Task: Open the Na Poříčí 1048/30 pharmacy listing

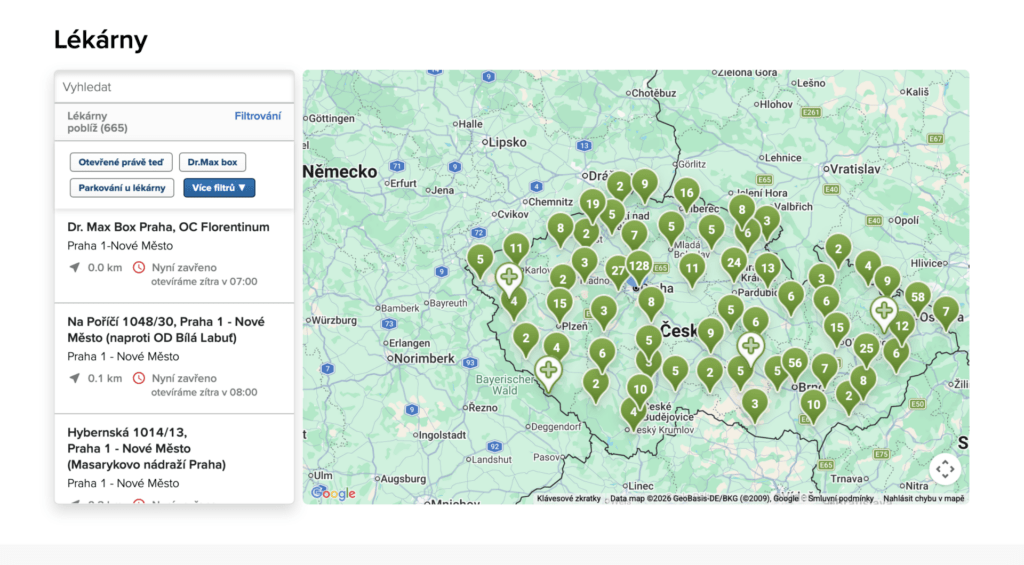Action: point(174,358)
